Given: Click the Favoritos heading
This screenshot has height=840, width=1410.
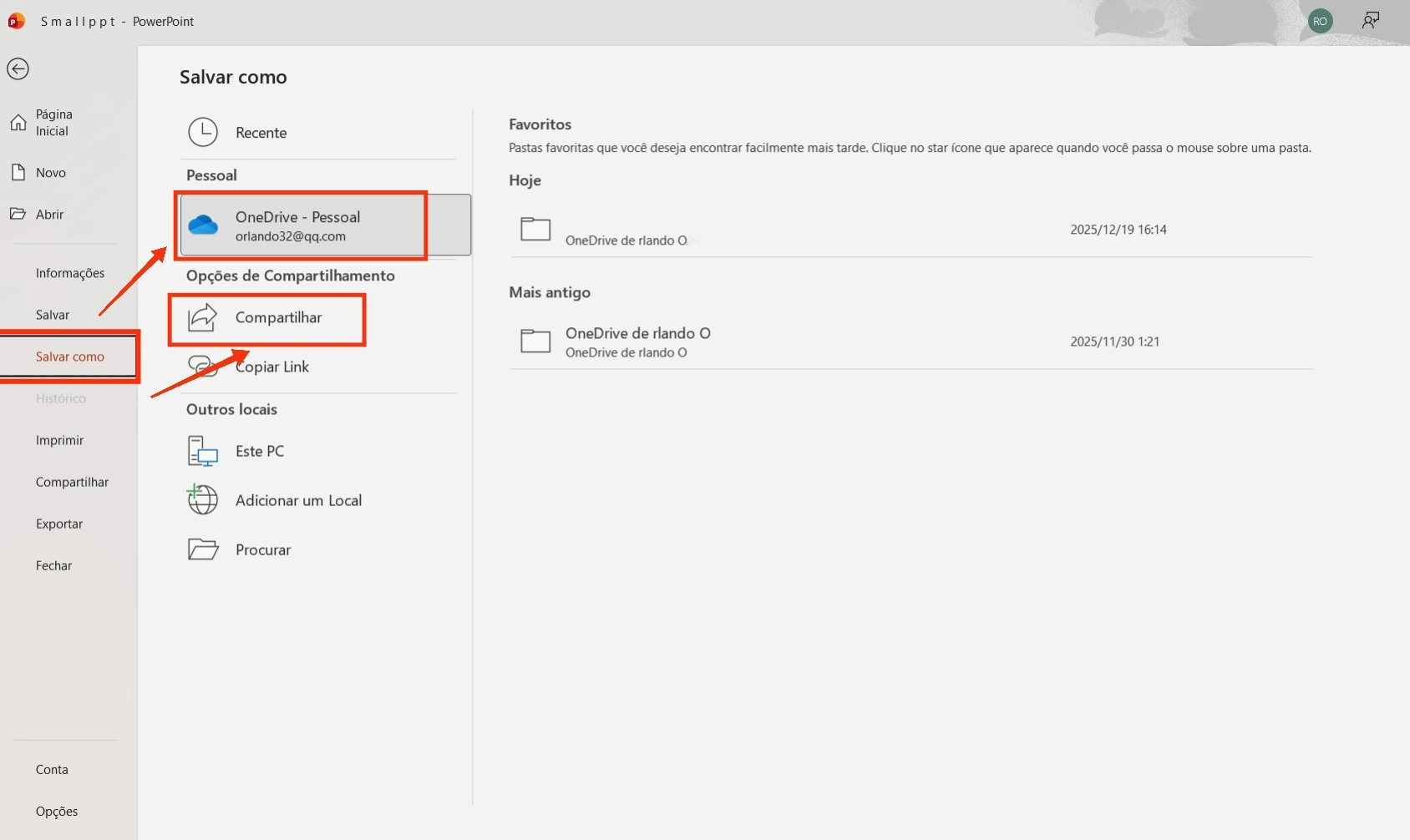Looking at the screenshot, I should pos(540,124).
